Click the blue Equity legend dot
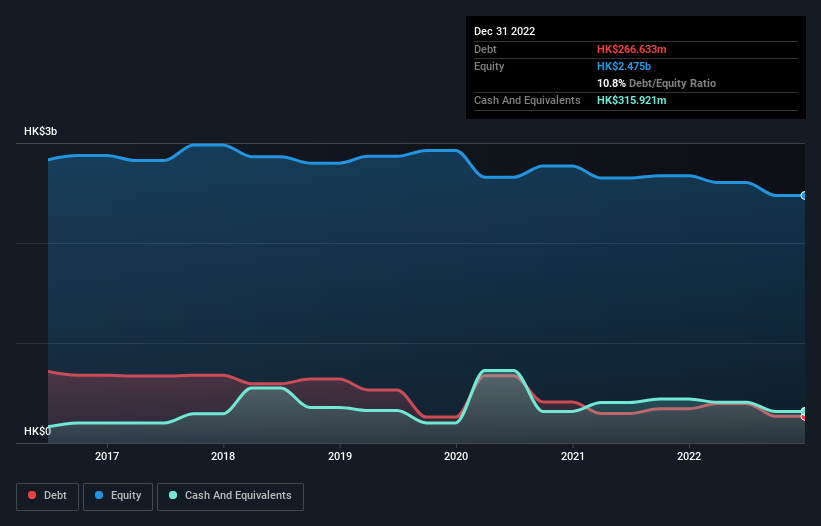Viewport: 821px width, 526px height. 99,495
